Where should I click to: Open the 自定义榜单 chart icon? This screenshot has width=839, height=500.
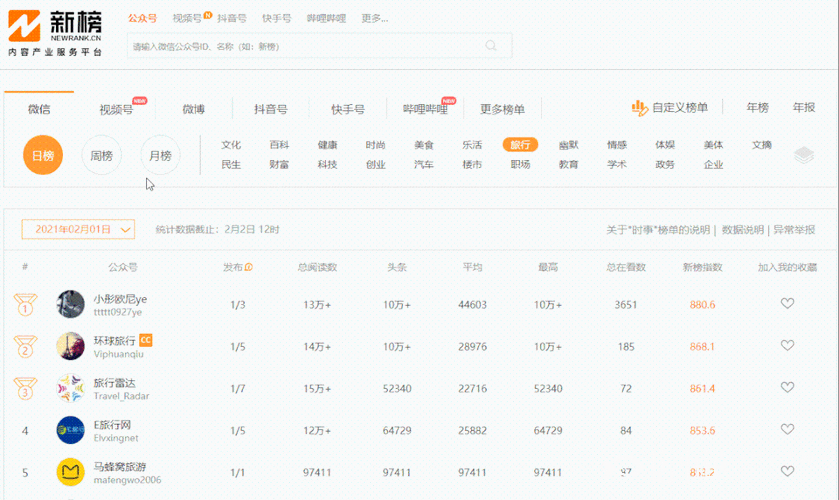[x=639, y=108]
